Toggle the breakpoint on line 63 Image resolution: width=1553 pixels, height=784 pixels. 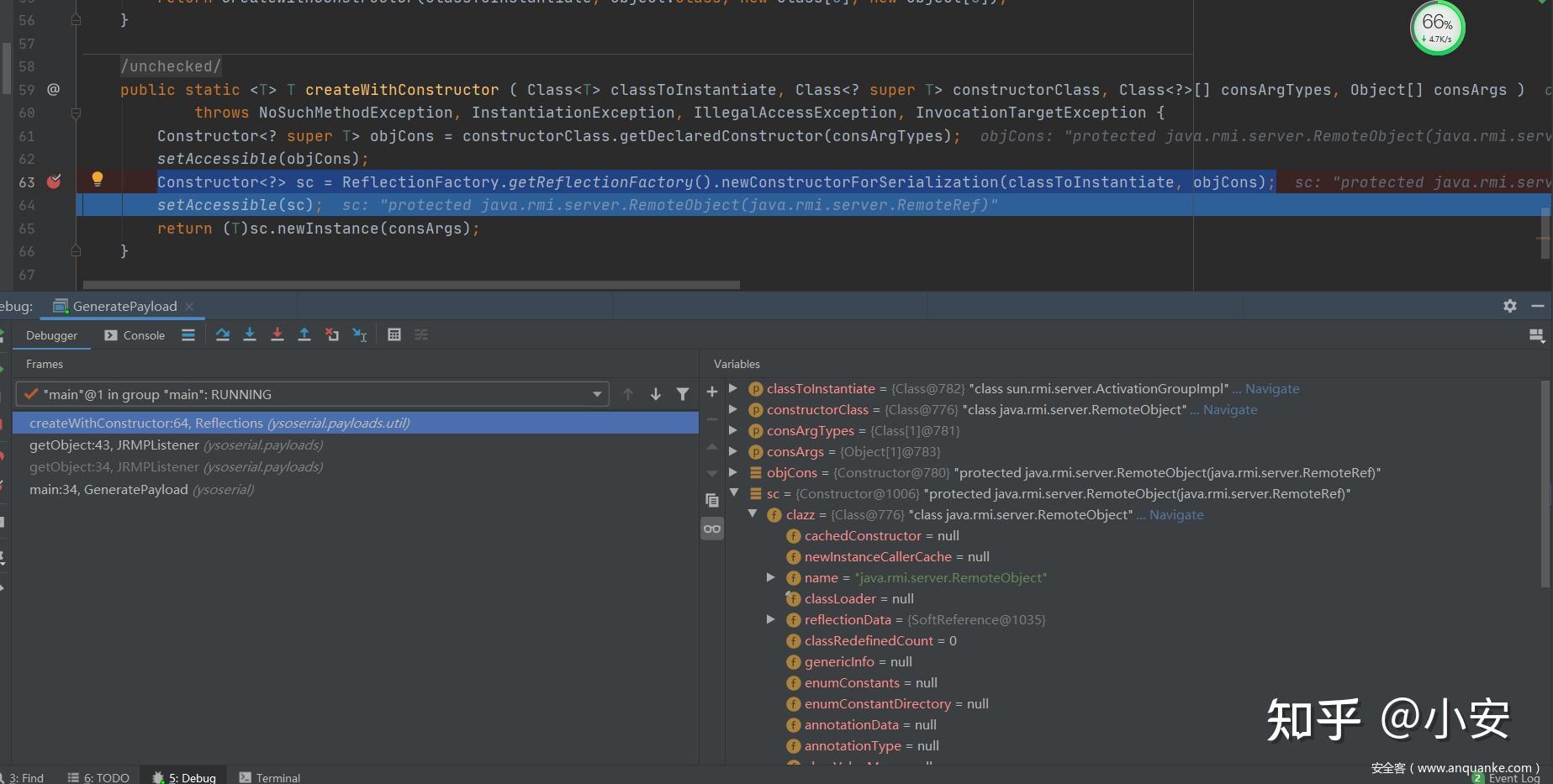[x=54, y=182]
